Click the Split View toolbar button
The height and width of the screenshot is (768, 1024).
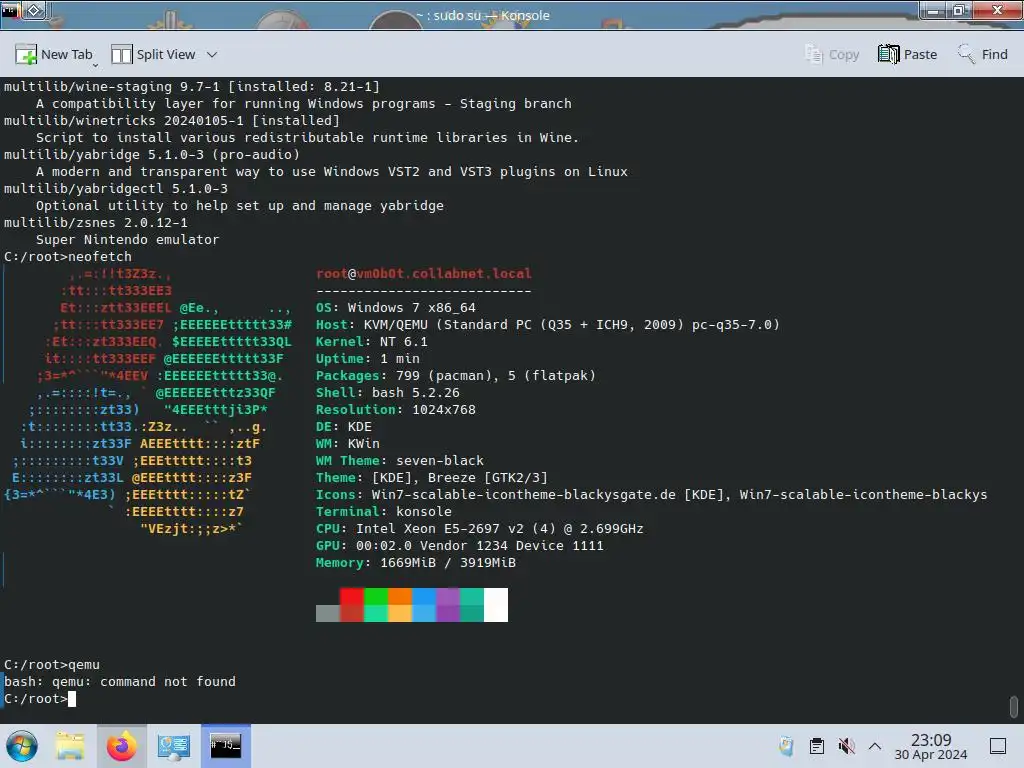point(153,55)
